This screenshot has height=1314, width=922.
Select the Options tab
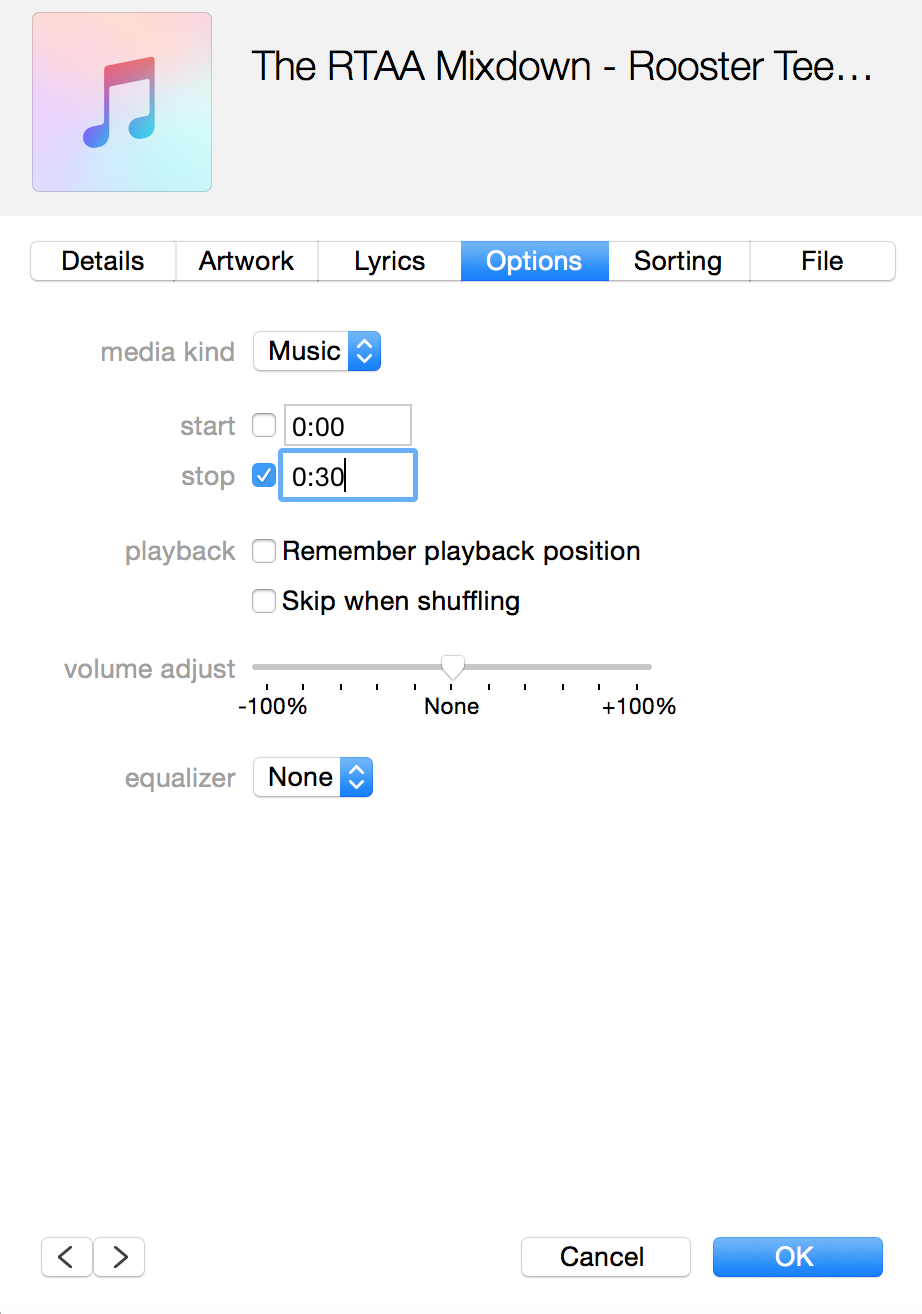point(534,261)
